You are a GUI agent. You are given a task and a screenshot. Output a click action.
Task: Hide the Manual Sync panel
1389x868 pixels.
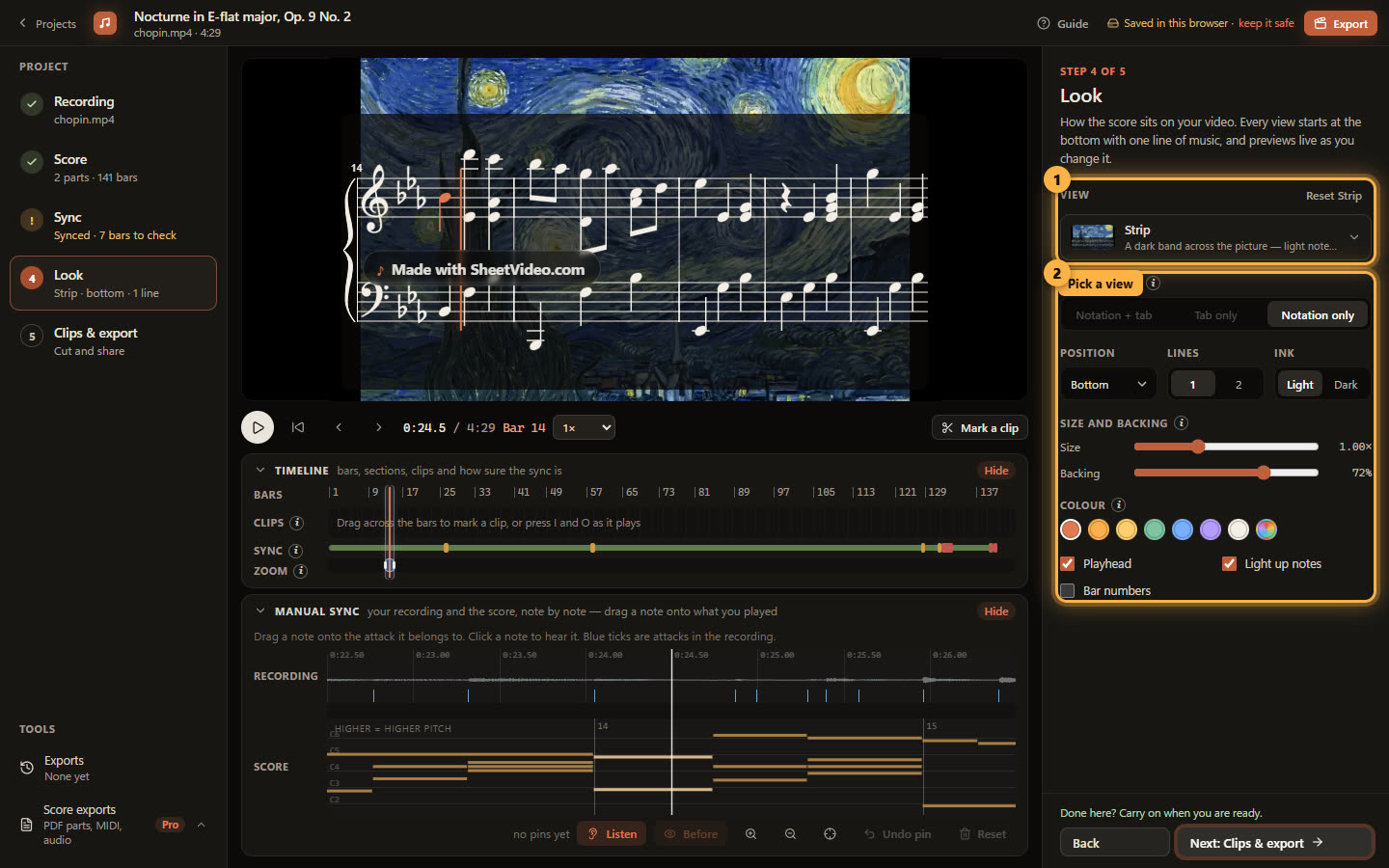click(x=996, y=611)
